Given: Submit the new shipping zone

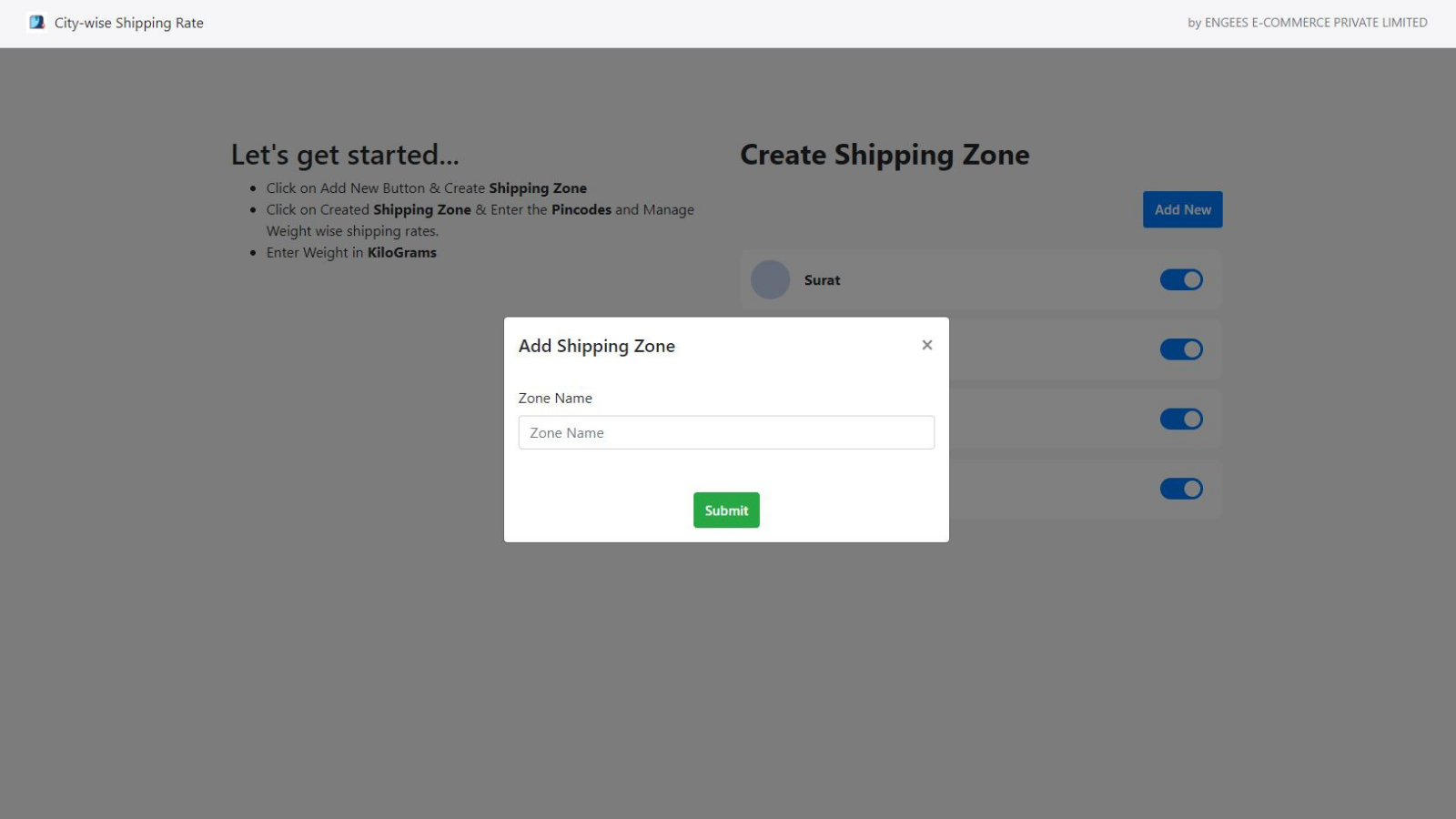Looking at the screenshot, I should point(725,510).
